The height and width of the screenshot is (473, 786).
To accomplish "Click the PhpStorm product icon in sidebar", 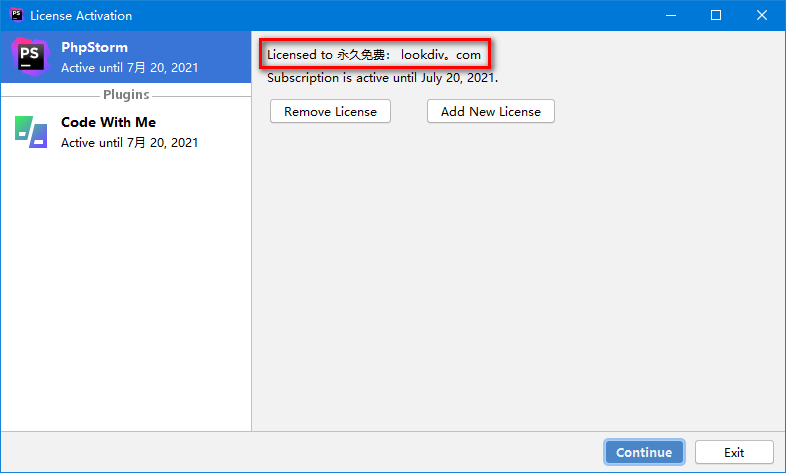I will (31, 57).
